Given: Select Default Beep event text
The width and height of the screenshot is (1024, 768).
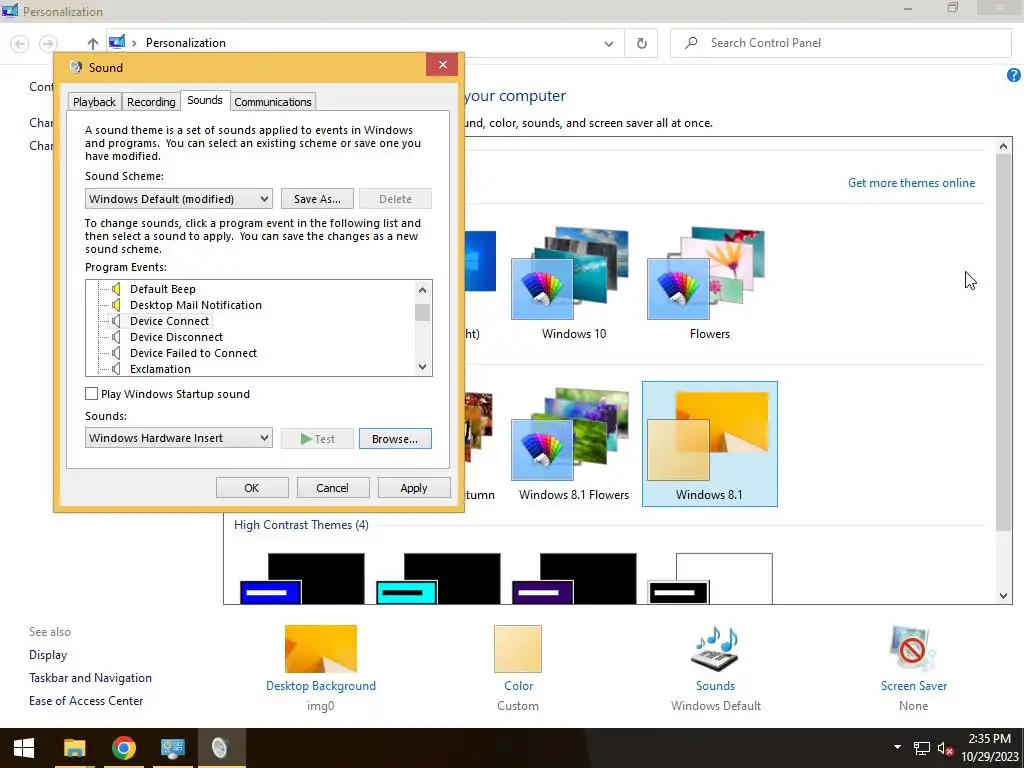Looking at the screenshot, I should [x=163, y=289].
